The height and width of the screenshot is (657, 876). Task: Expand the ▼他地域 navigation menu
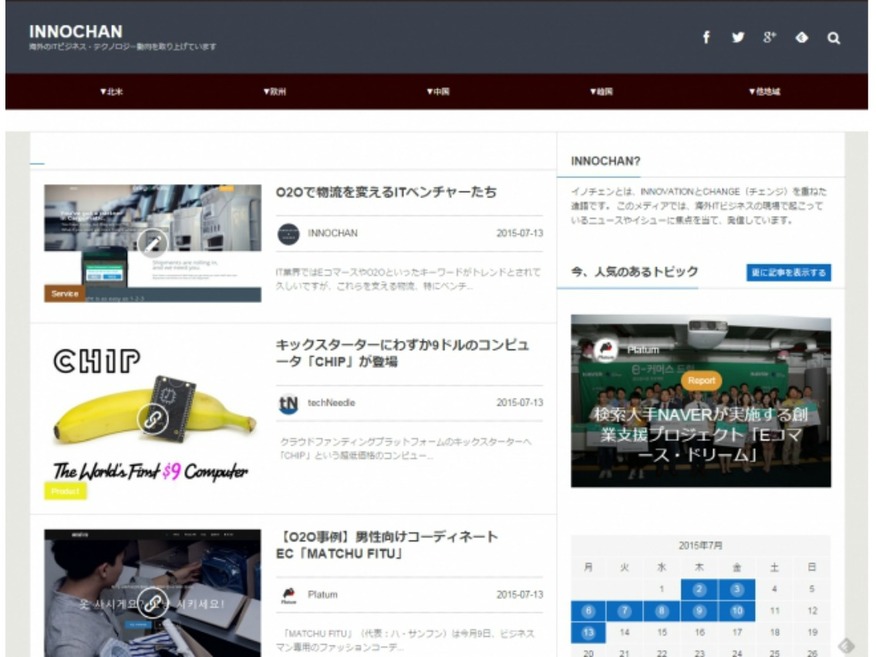(764, 92)
